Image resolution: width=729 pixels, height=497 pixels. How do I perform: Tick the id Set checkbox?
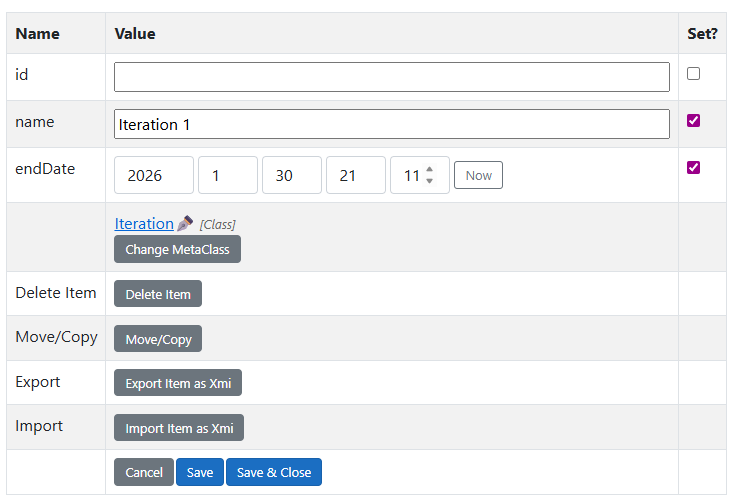693,74
